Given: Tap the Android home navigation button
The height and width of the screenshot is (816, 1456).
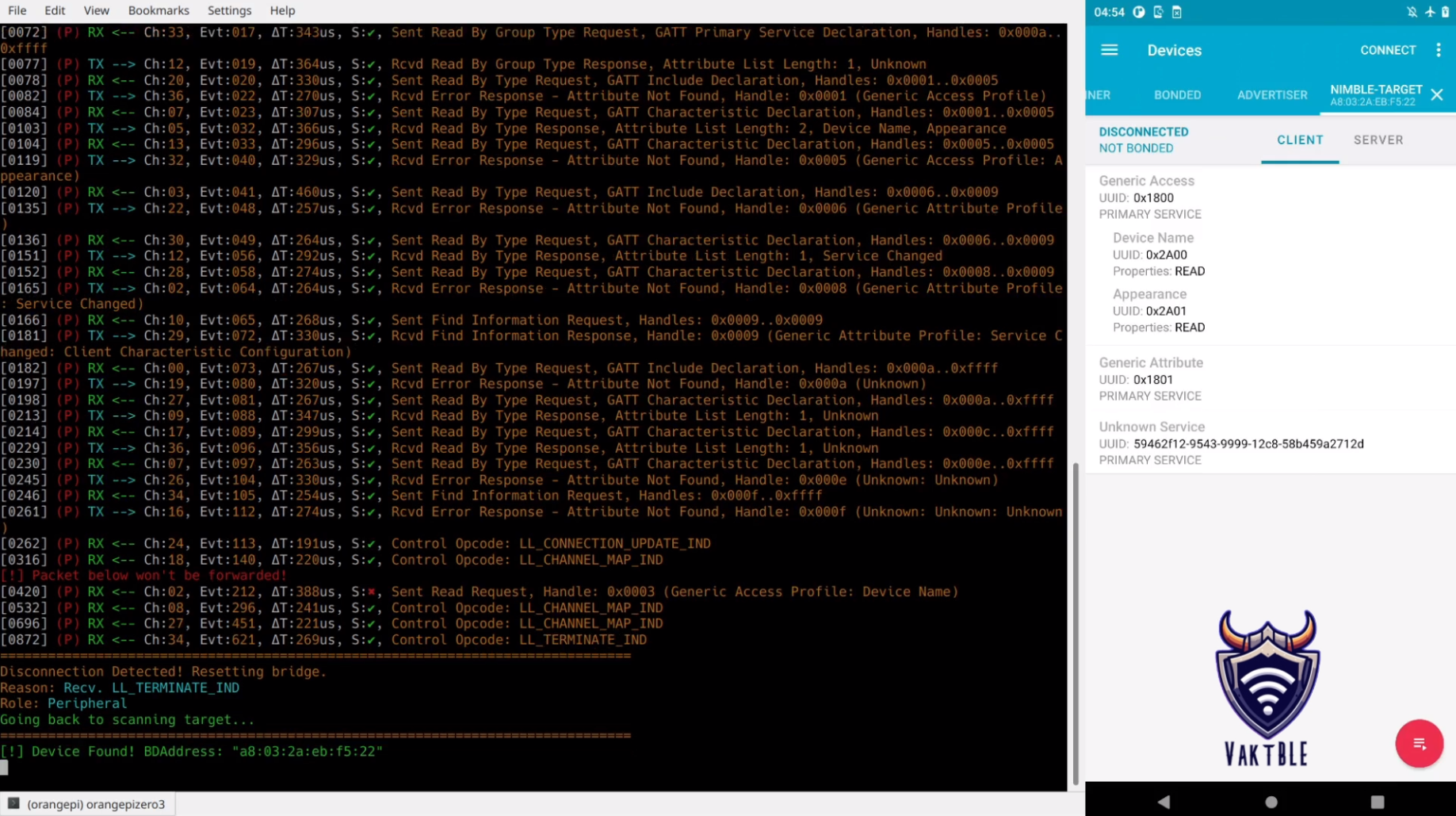Looking at the screenshot, I should tap(1271, 802).
